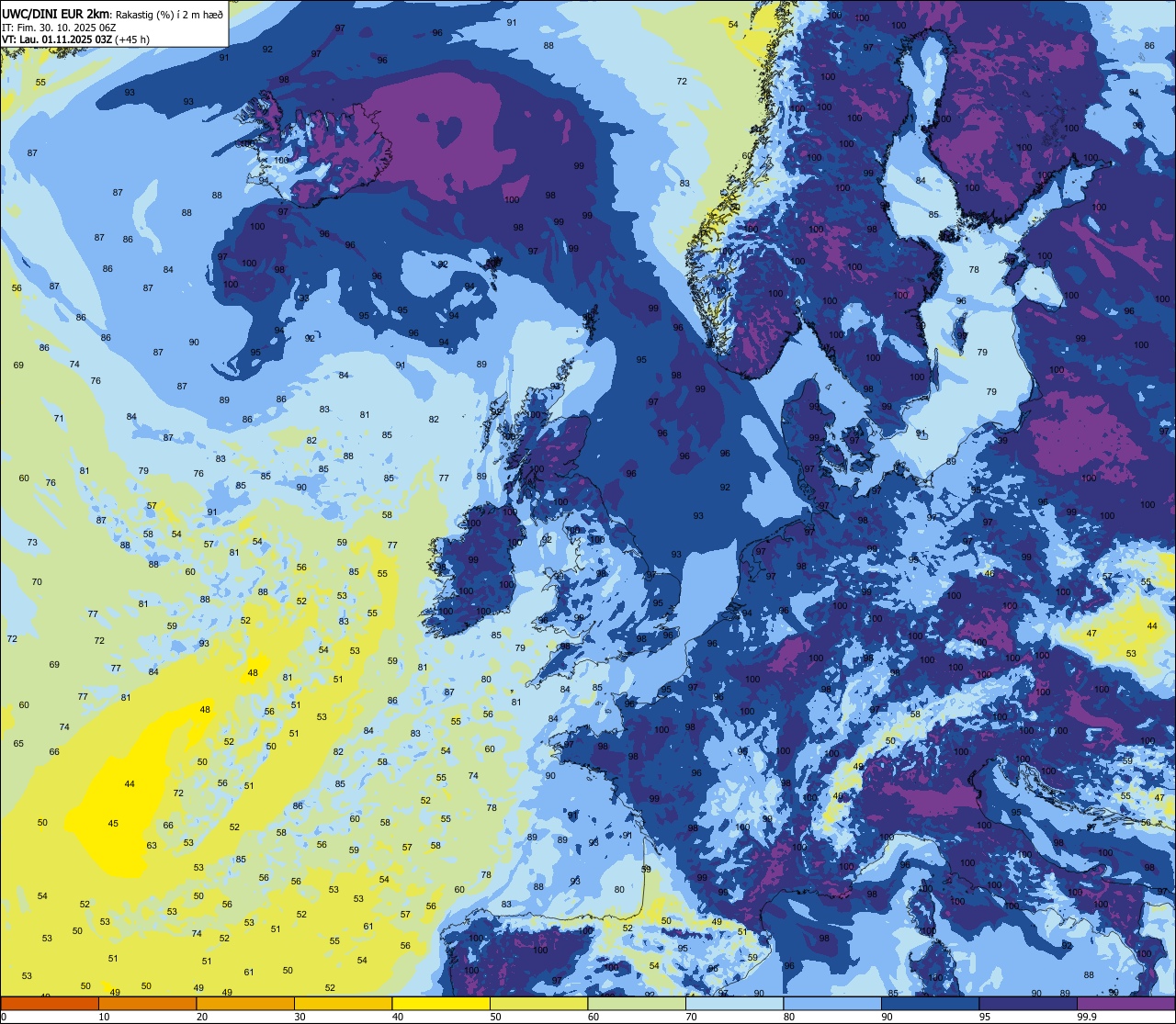Click the orange 10–20 legend swatch
The height and width of the screenshot is (1024, 1176).
pos(147,1003)
